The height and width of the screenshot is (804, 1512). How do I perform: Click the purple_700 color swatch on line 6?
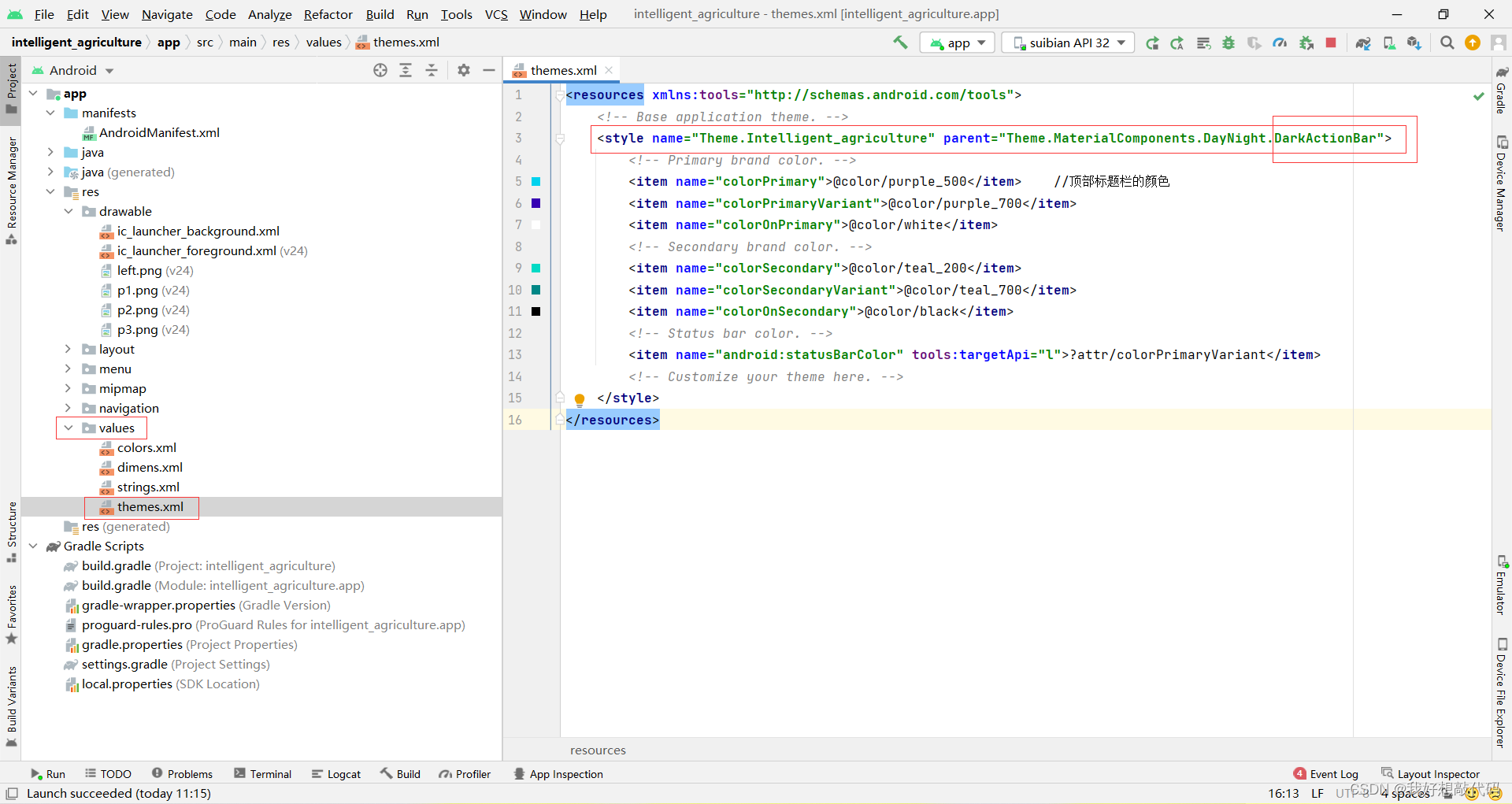pyautogui.click(x=536, y=203)
